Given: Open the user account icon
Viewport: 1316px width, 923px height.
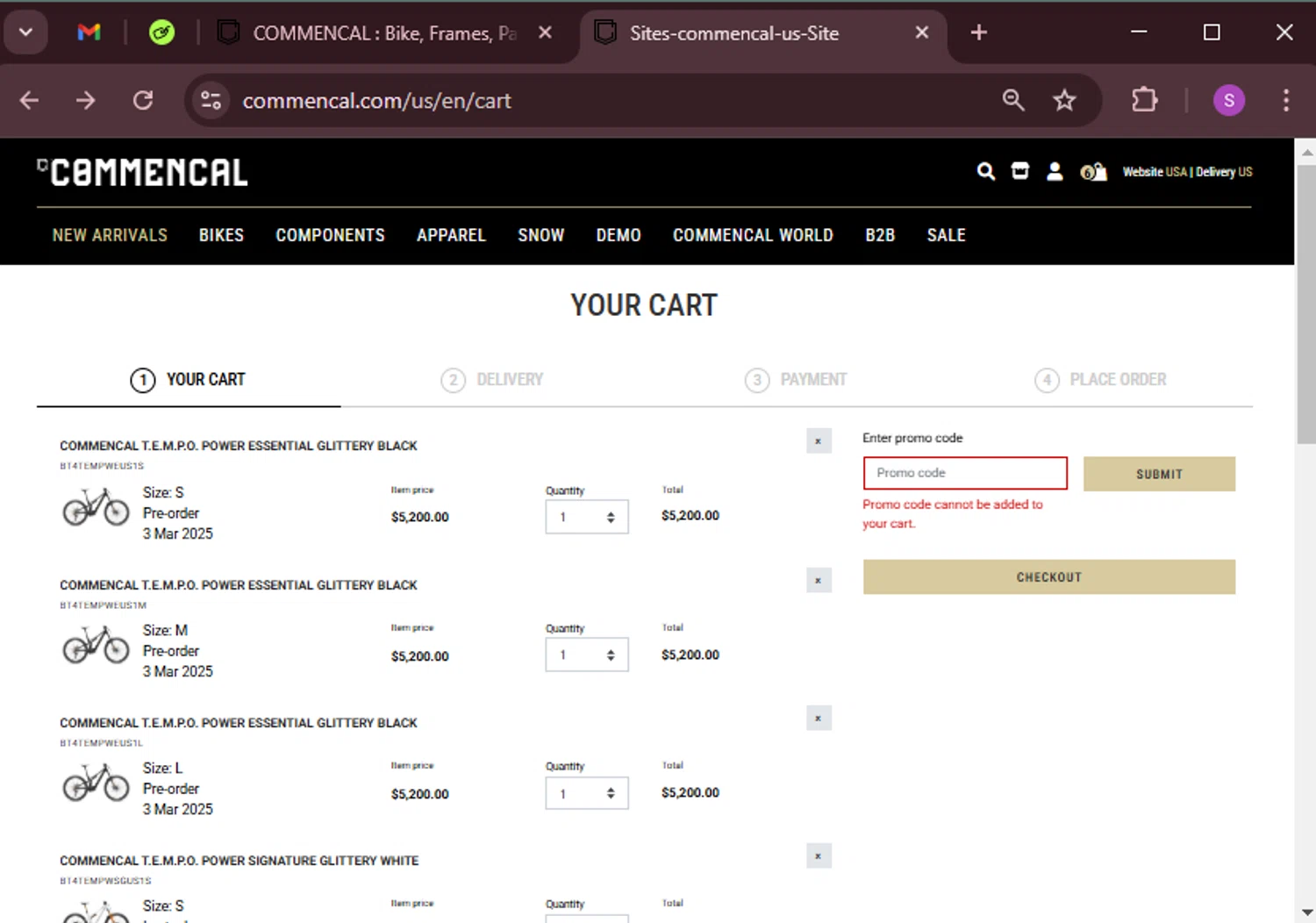Looking at the screenshot, I should 1055,171.
